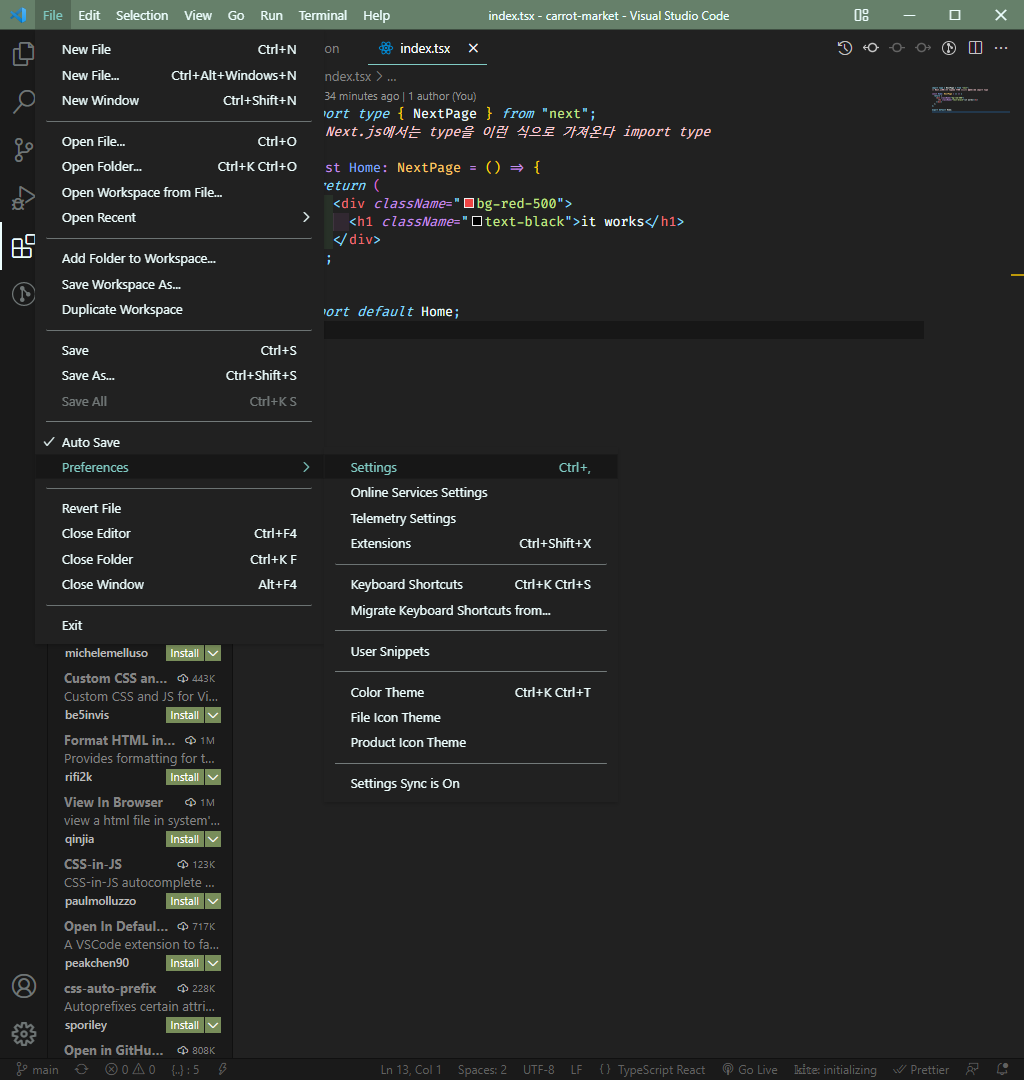Go to previous change commit icon
The width and height of the screenshot is (1024, 1080).
coord(870,48)
